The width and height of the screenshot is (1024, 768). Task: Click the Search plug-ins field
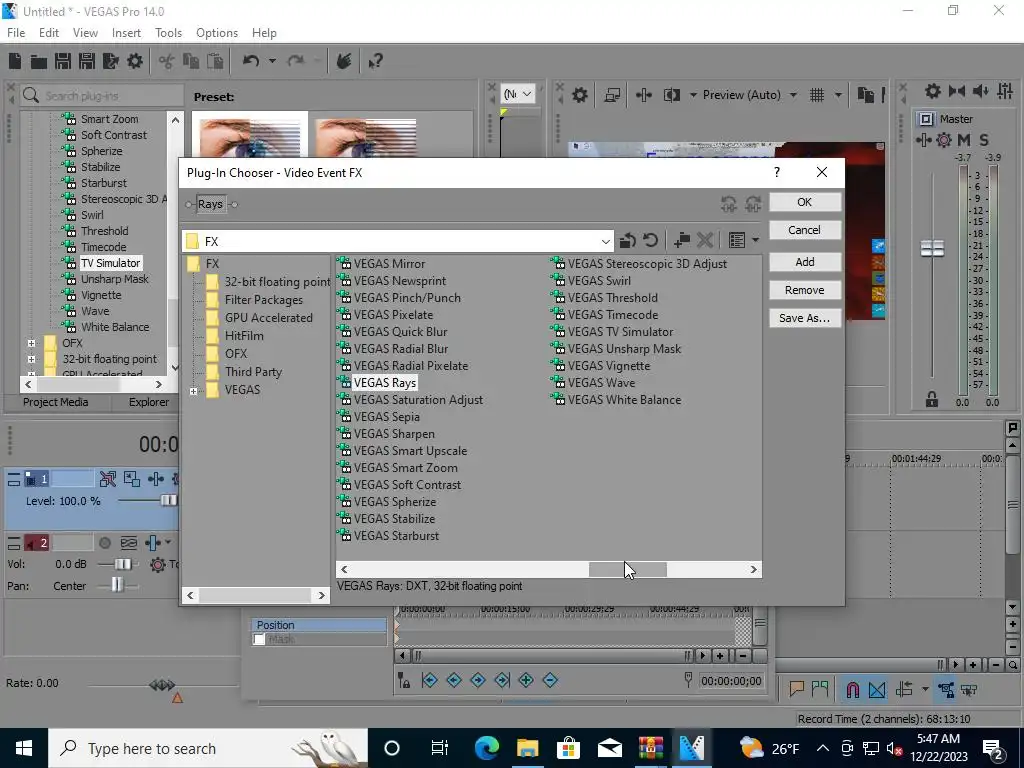click(102, 96)
